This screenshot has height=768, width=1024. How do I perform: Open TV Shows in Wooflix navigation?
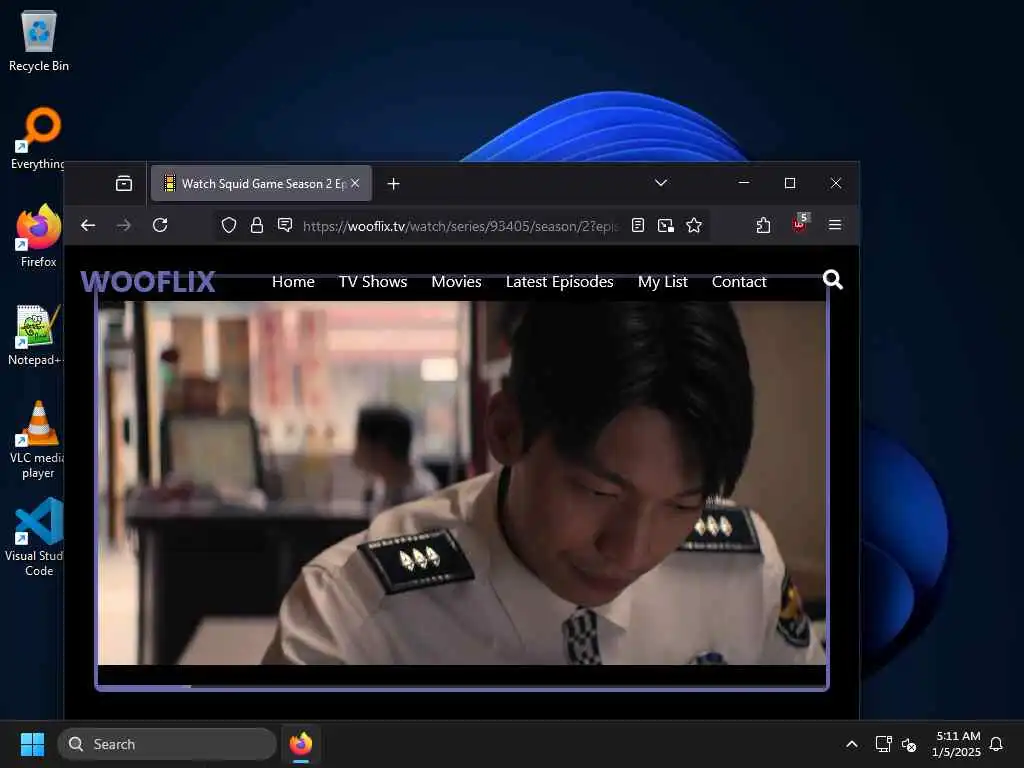tap(373, 281)
